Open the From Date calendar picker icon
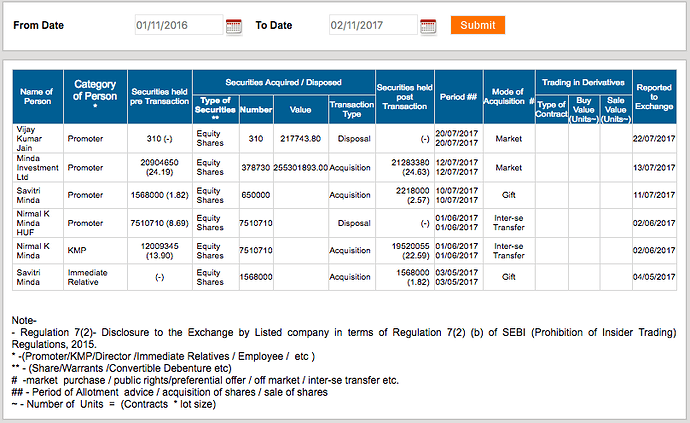Viewport: 690px width, 423px height. point(233,25)
